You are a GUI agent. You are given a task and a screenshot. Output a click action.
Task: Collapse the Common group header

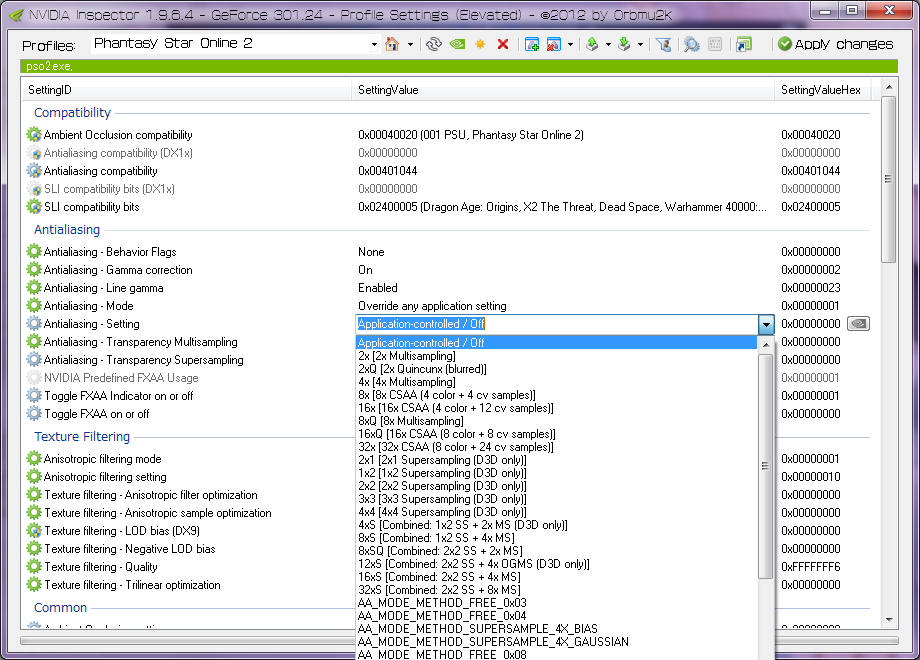point(60,608)
